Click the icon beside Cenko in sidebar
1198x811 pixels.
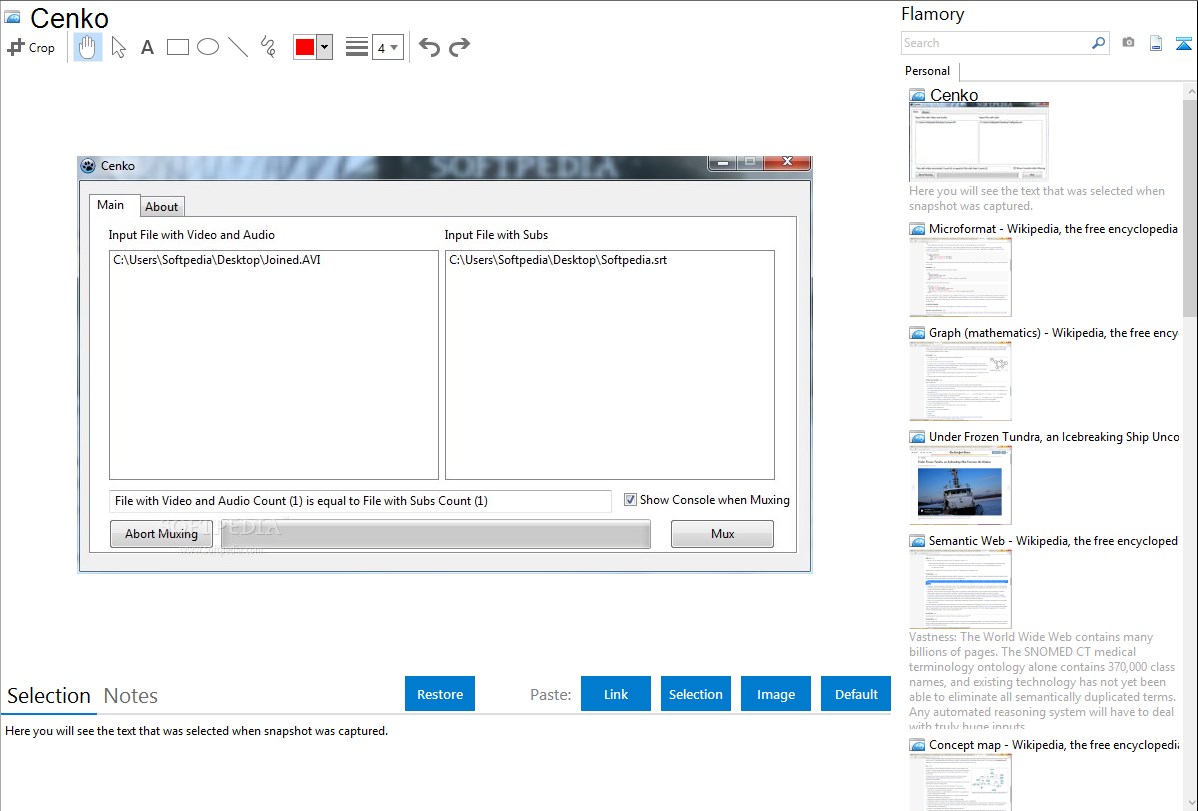pos(918,96)
